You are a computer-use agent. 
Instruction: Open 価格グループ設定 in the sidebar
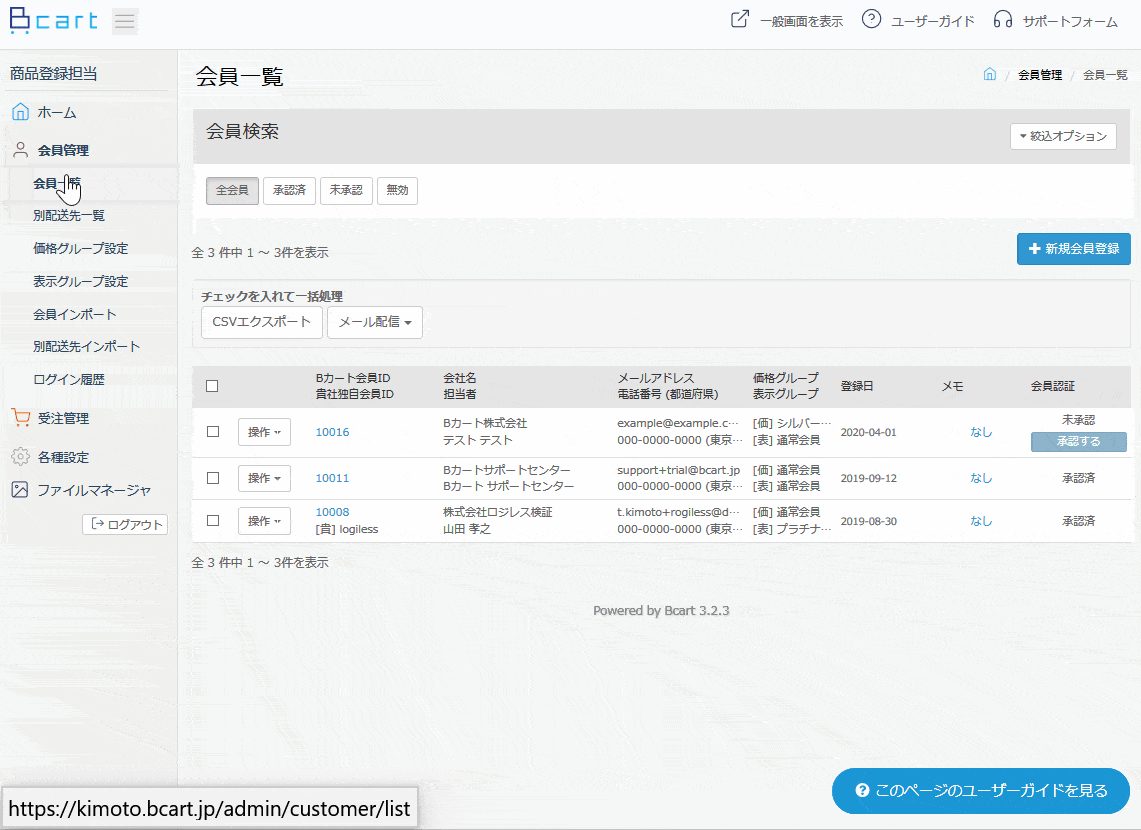(81, 249)
